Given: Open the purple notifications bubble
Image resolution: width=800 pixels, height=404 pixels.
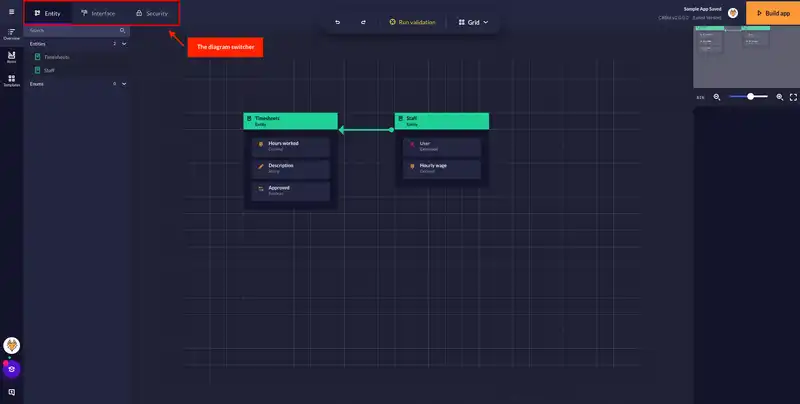Looking at the screenshot, I should 13,368.
